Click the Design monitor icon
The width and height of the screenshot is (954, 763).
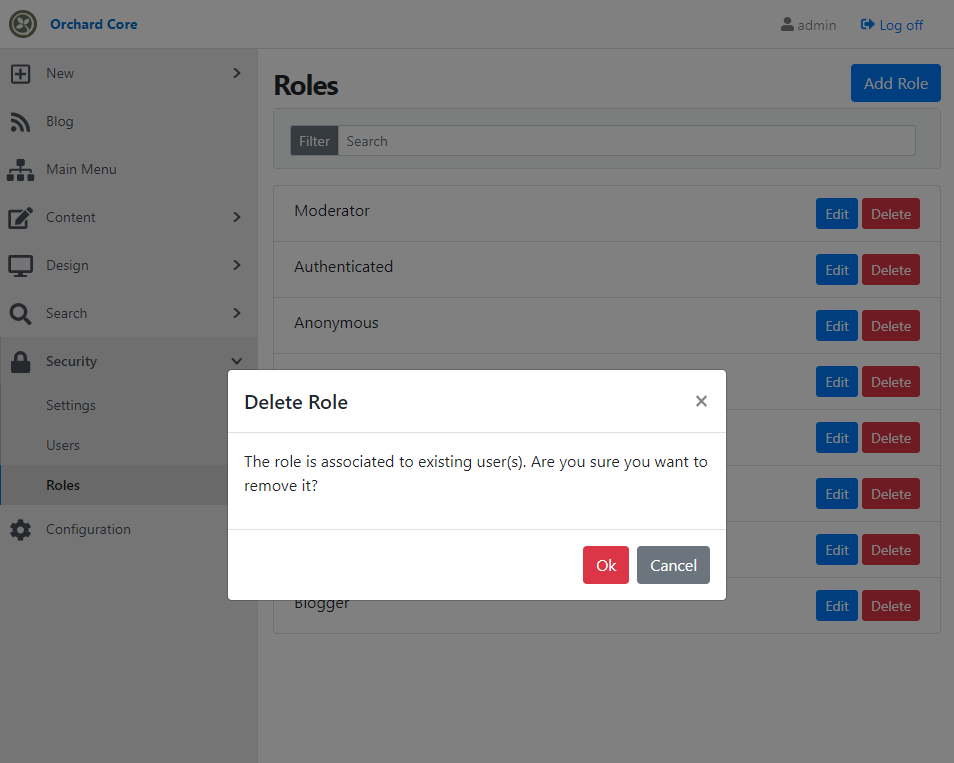20,266
